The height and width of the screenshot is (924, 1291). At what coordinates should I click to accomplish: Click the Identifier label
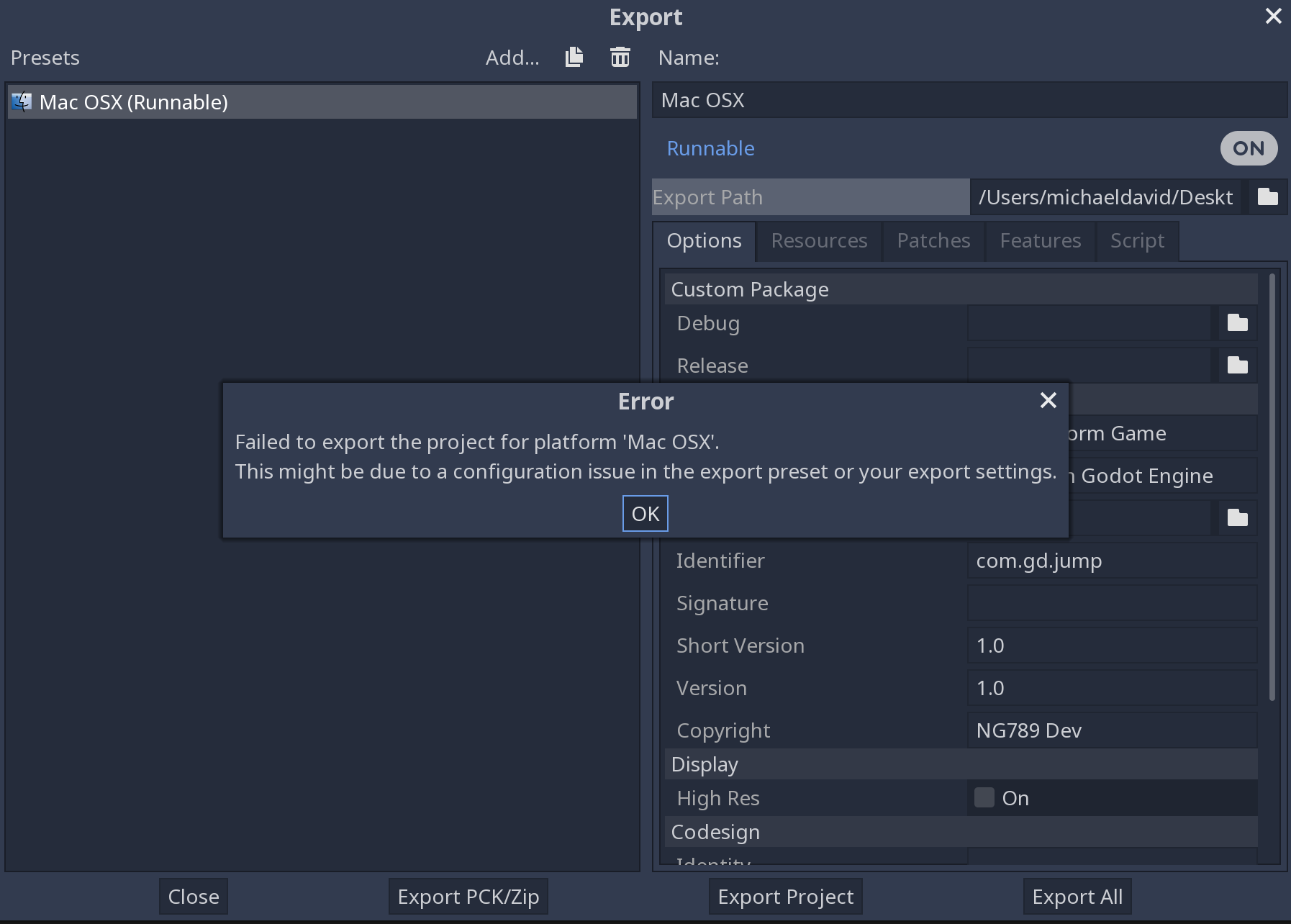coord(720,561)
